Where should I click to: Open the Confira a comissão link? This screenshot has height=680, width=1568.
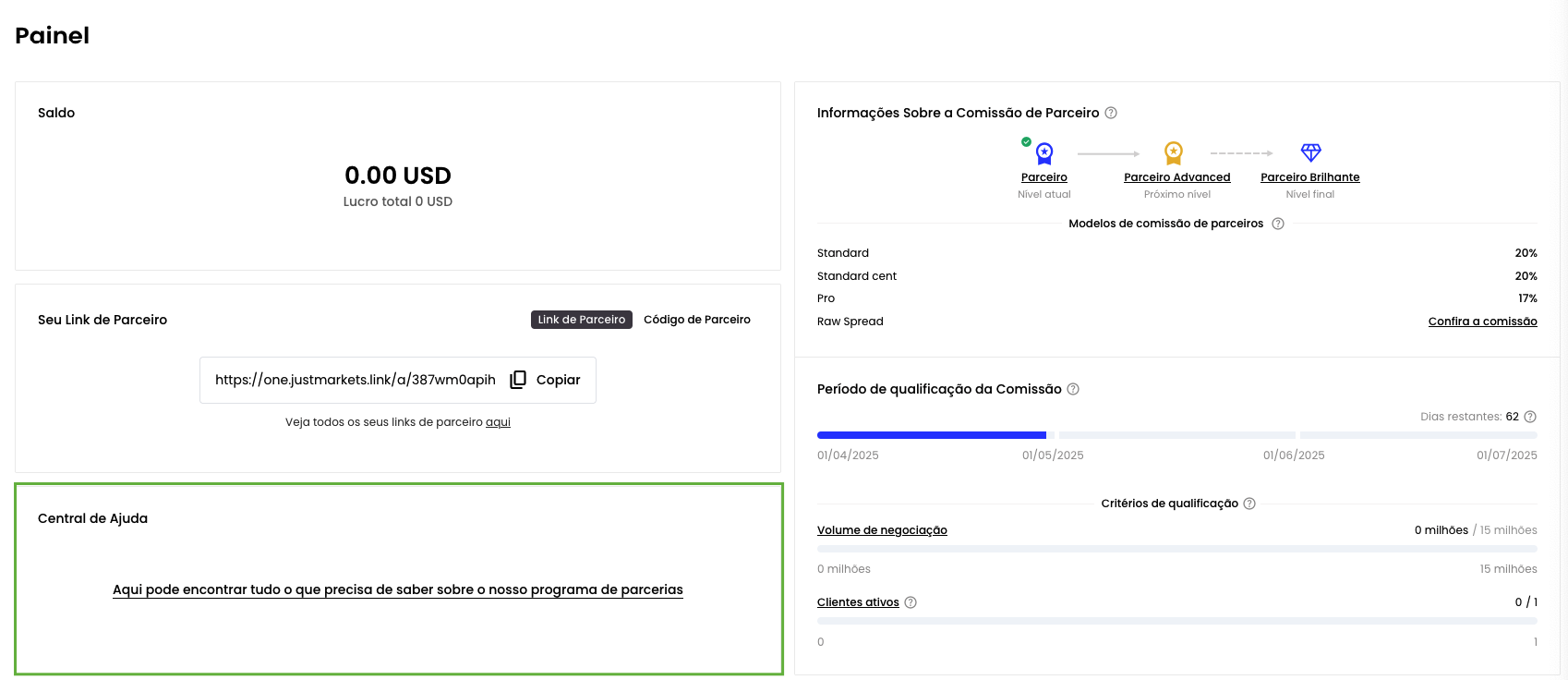point(1482,322)
